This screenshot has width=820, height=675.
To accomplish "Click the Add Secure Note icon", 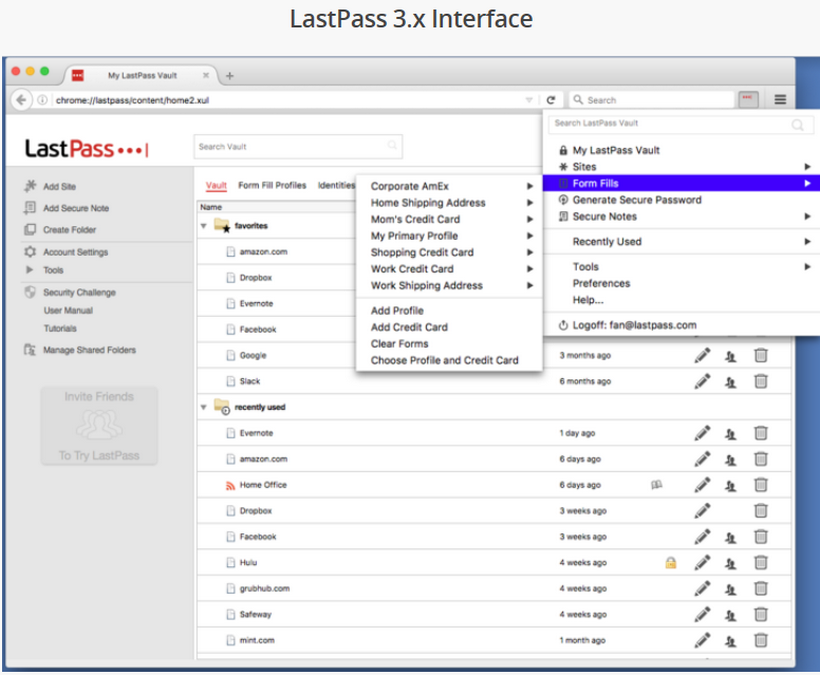I will [29, 208].
